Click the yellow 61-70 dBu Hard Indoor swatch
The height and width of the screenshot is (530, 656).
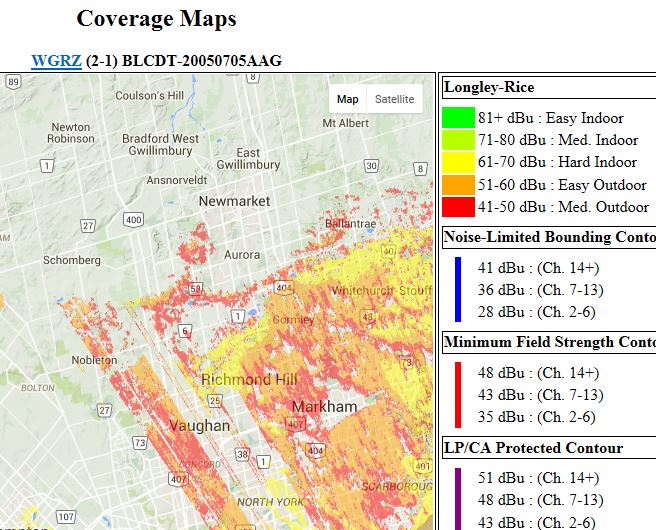click(458, 162)
